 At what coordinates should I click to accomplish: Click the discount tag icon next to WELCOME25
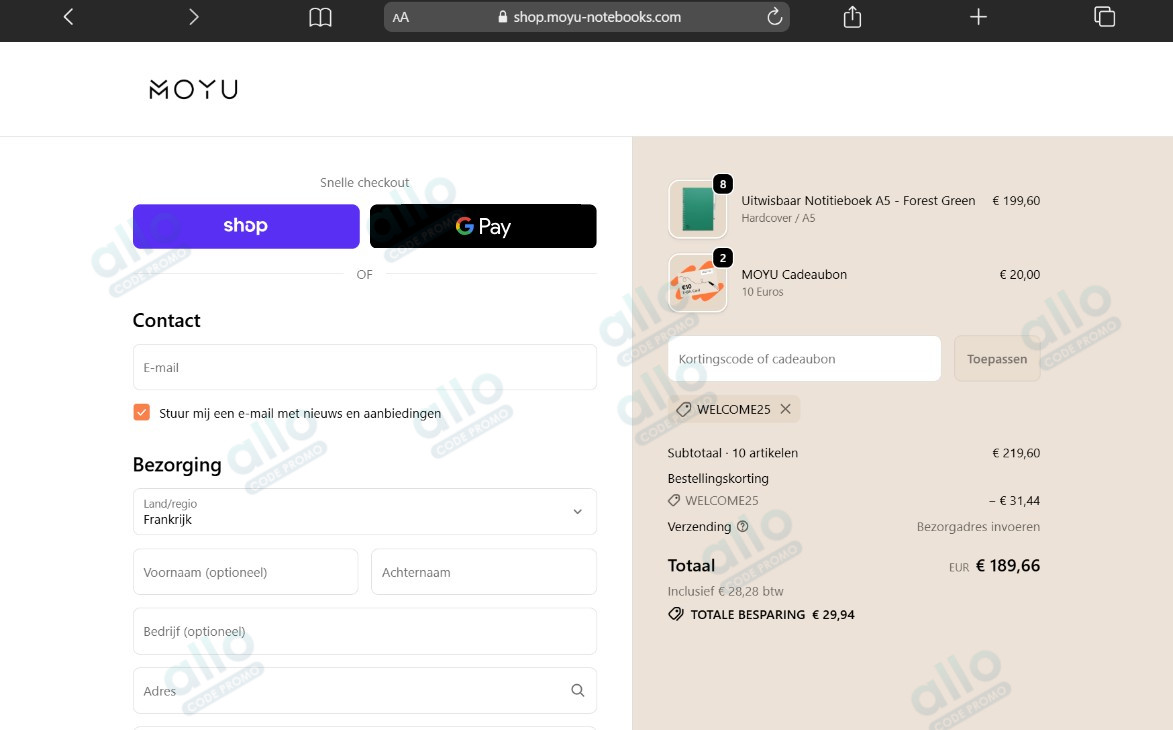684,409
